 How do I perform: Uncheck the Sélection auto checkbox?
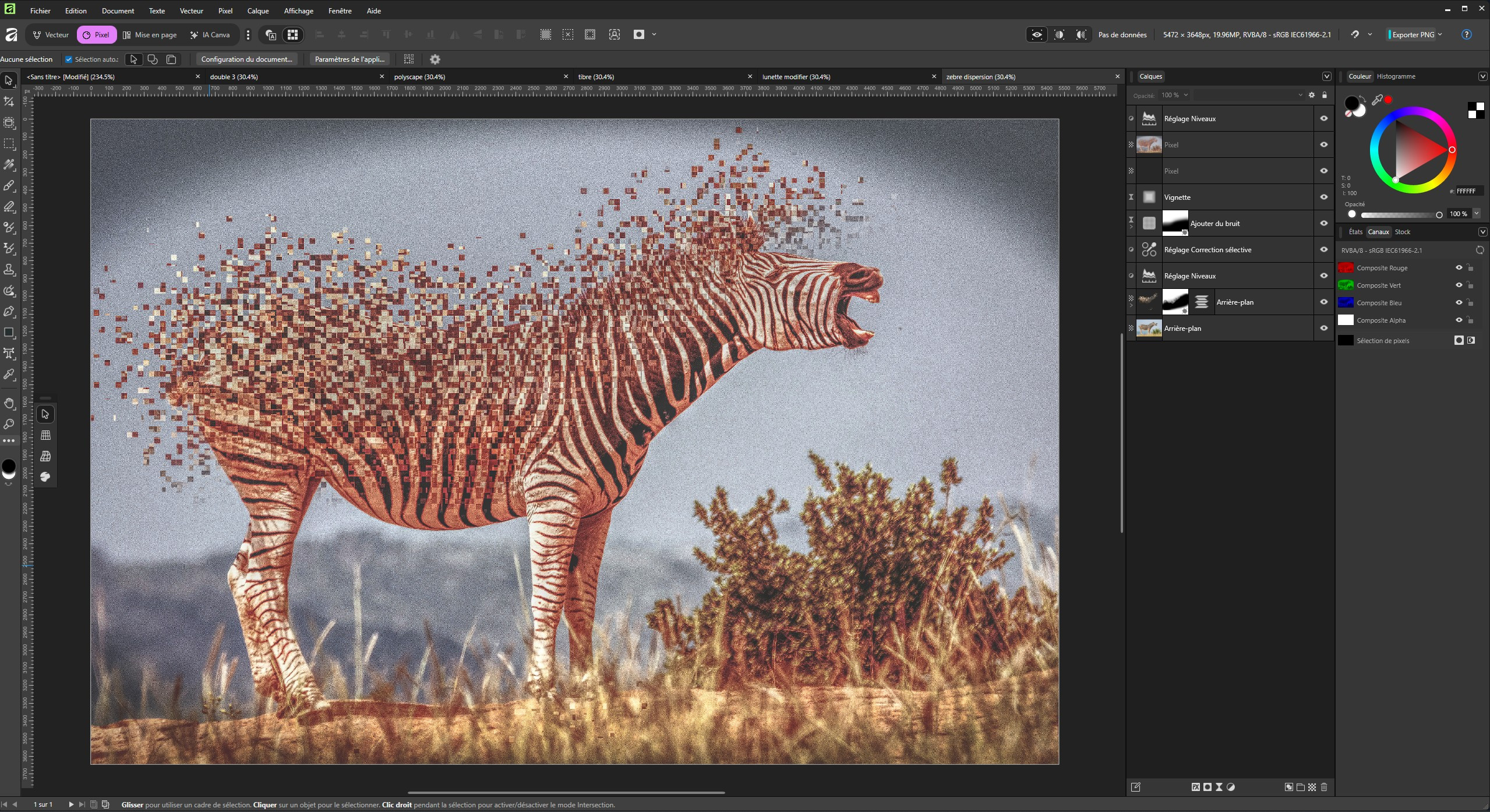point(69,59)
